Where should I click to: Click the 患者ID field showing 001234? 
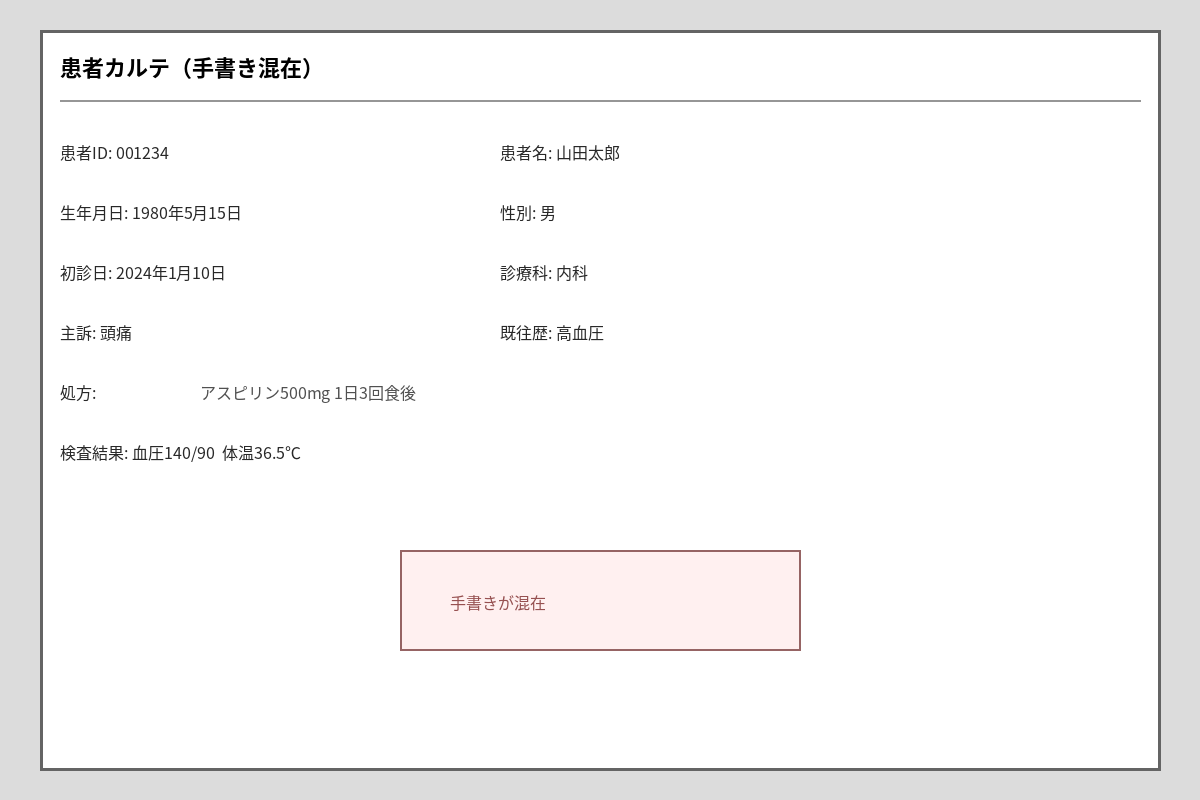tap(113, 153)
